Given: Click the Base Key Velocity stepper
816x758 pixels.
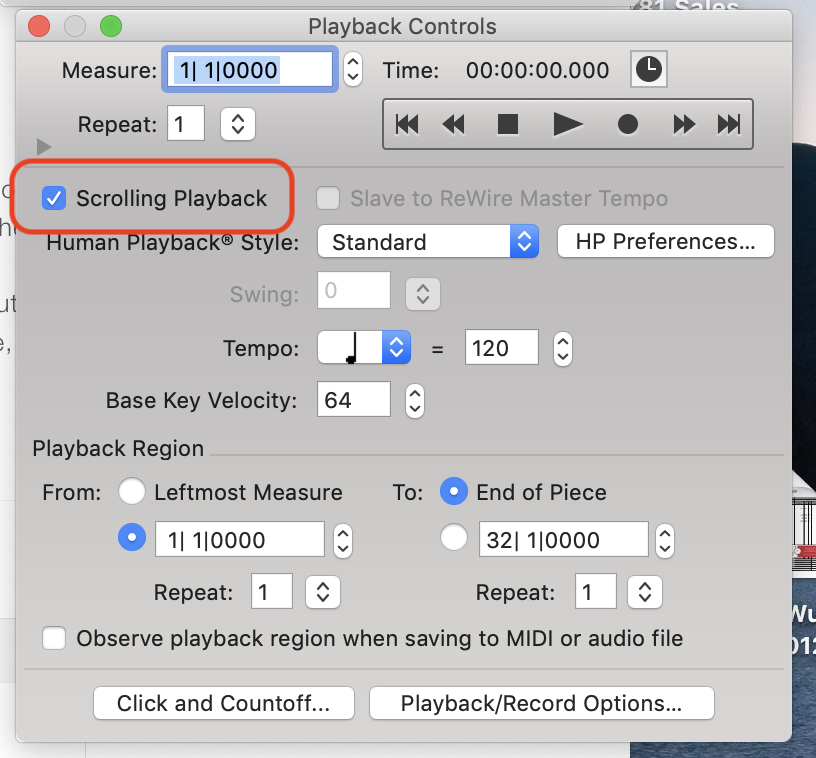Looking at the screenshot, I should [414, 401].
